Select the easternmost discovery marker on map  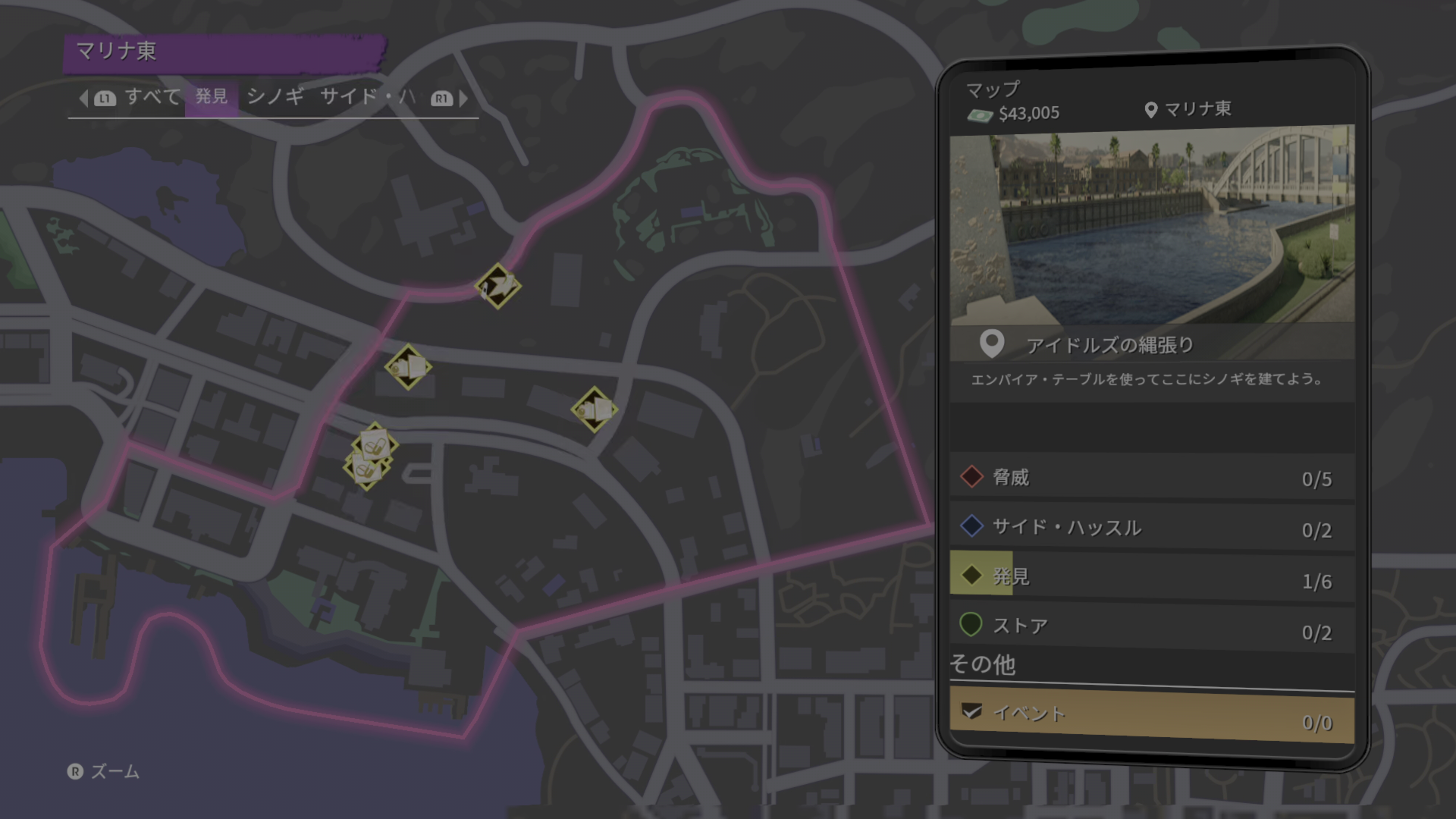594,409
